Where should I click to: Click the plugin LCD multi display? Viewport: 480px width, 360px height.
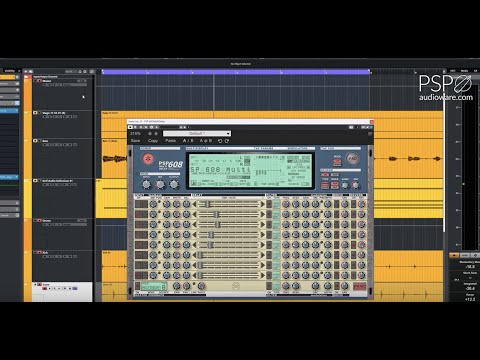(250, 171)
